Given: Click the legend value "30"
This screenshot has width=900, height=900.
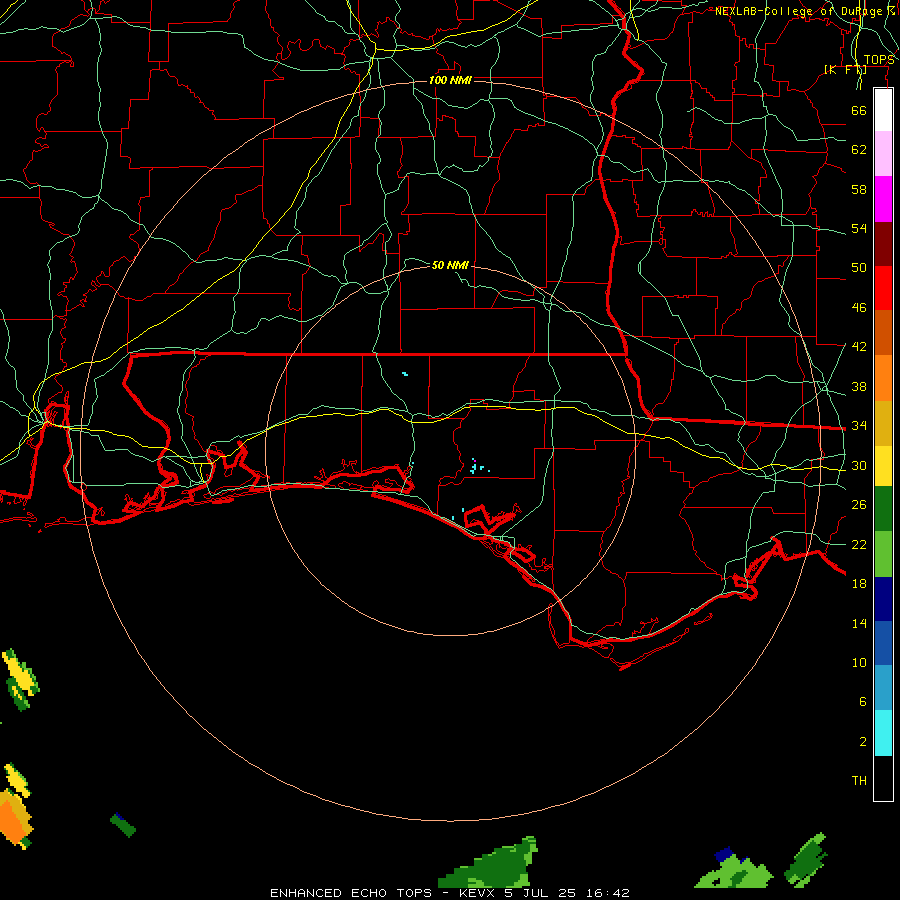Looking at the screenshot, I should point(859,465).
